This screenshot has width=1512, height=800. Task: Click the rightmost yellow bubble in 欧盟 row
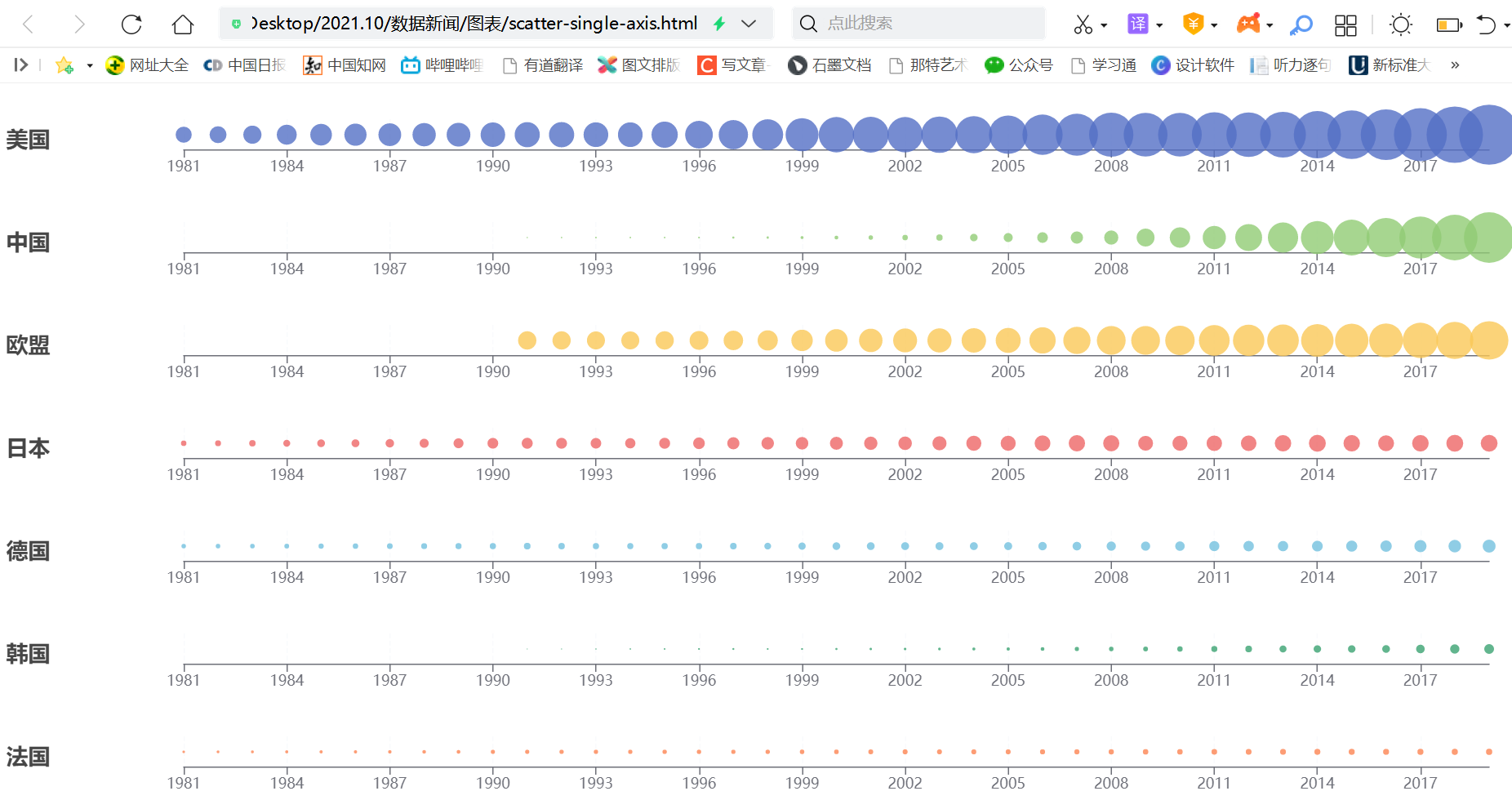click(1488, 340)
